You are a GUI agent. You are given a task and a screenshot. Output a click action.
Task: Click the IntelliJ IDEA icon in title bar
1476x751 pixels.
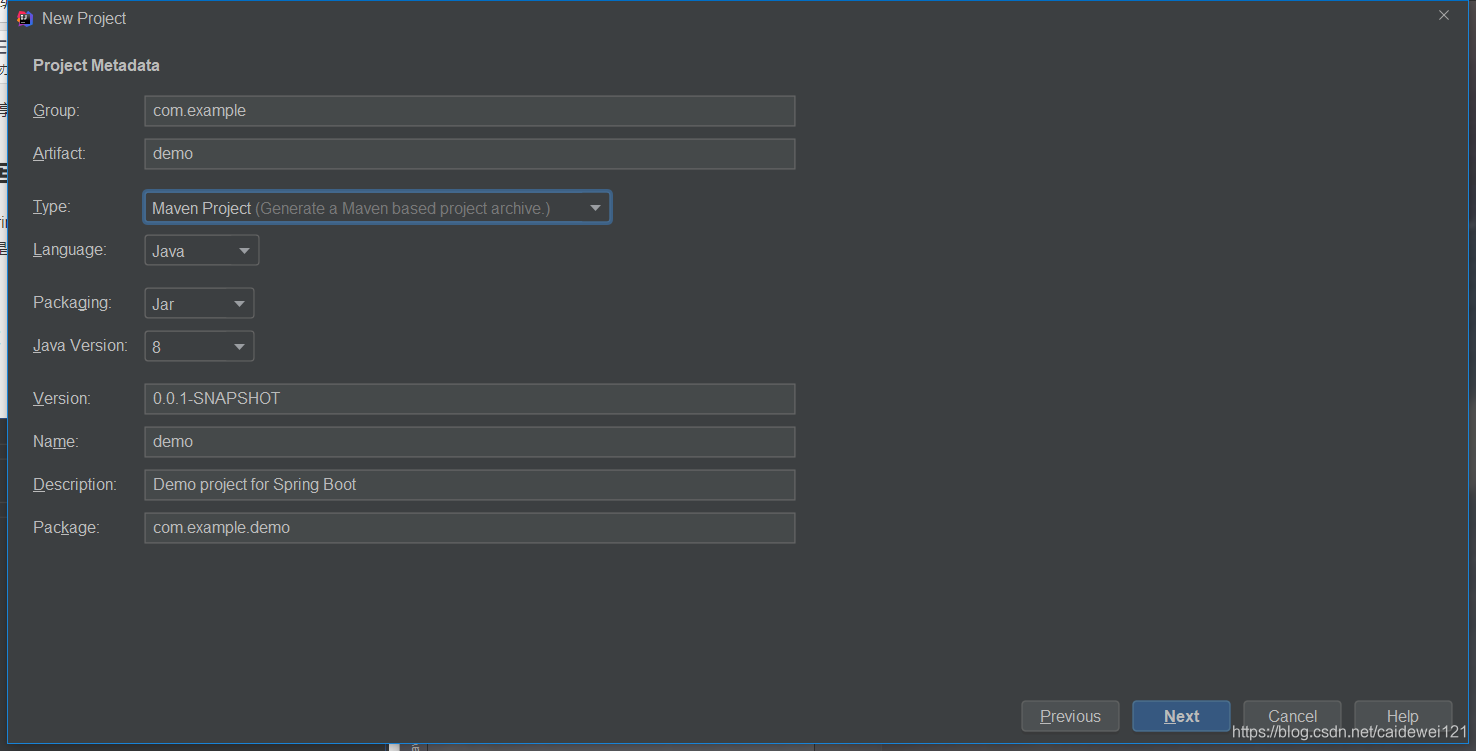pos(25,18)
